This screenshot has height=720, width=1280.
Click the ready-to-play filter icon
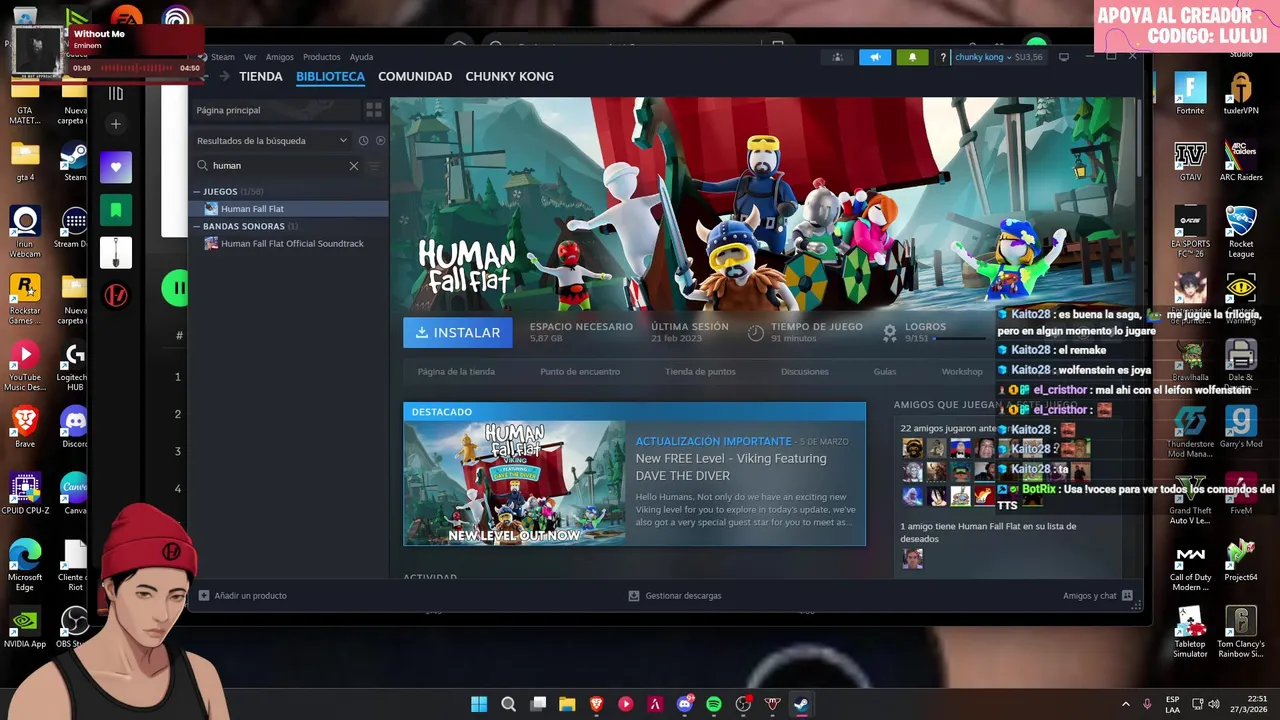[379, 141]
